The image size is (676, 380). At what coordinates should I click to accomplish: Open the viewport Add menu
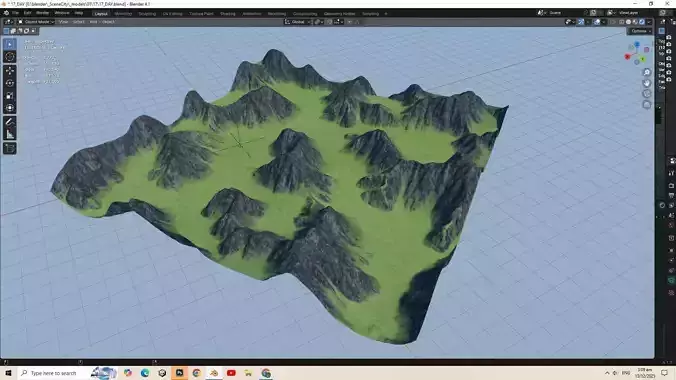coord(93,22)
